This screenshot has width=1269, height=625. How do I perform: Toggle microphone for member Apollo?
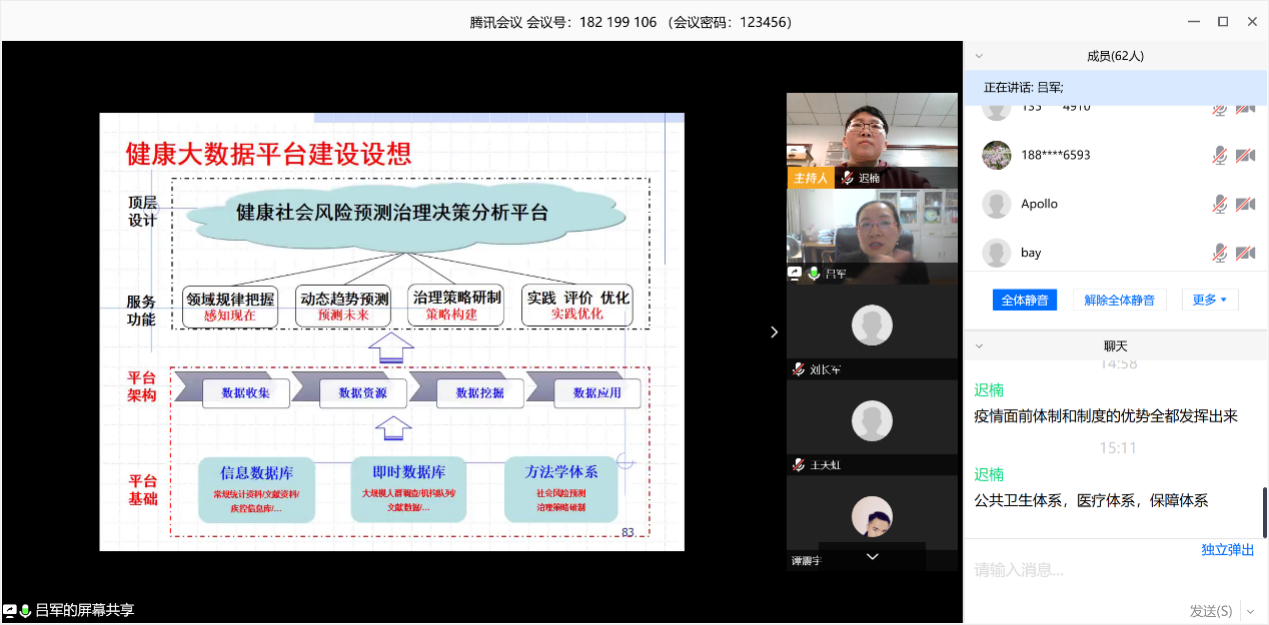click(x=1219, y=204)
